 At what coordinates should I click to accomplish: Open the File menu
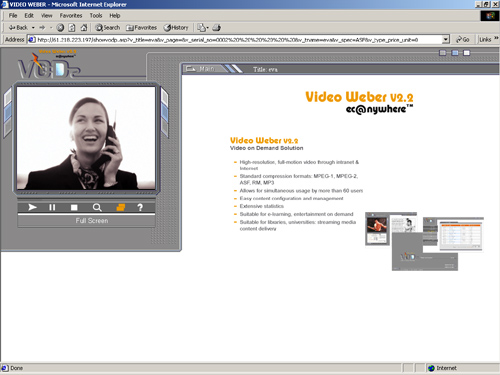[13, 16]
